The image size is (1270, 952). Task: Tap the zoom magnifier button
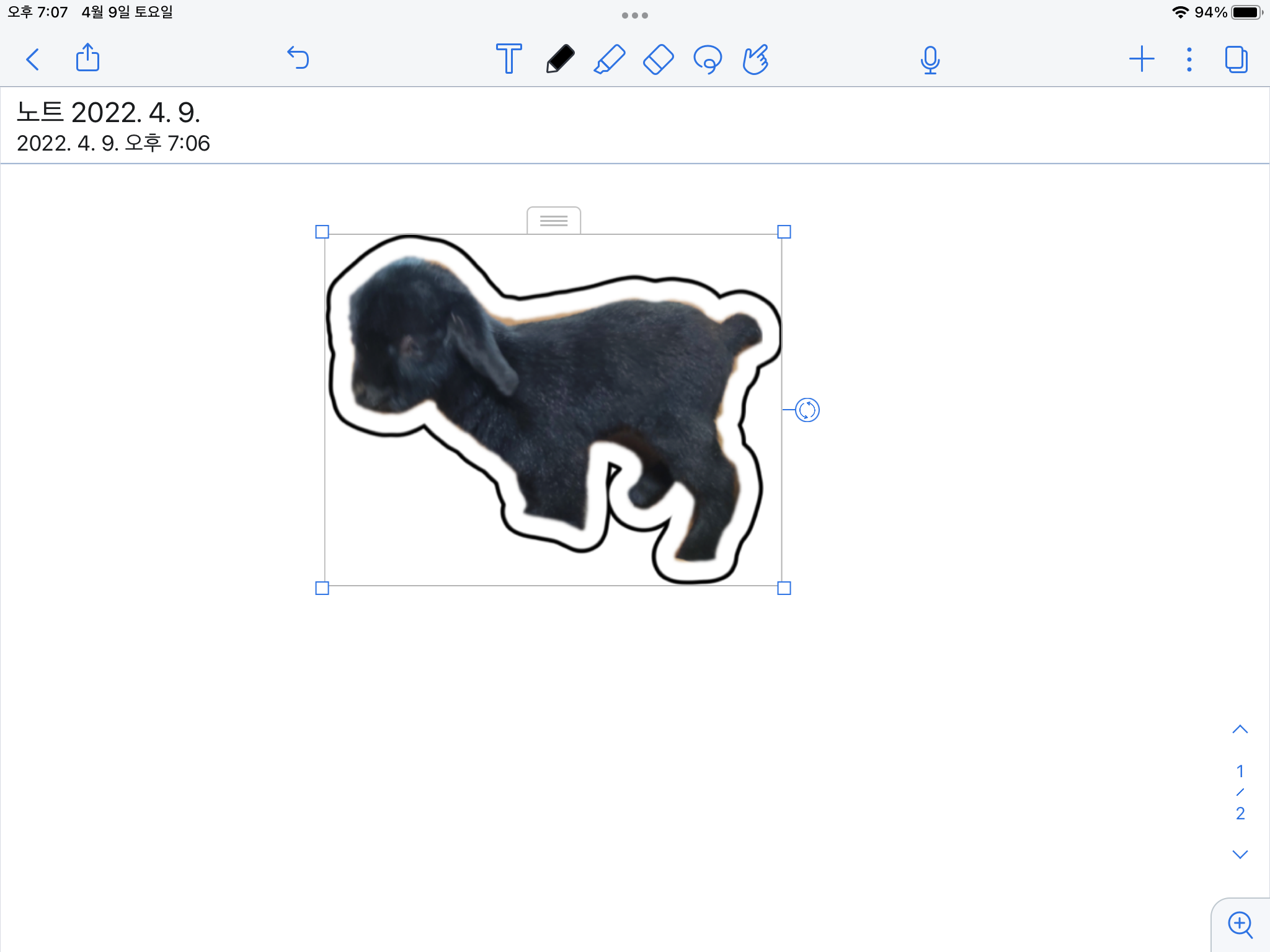pos(1240,925)
